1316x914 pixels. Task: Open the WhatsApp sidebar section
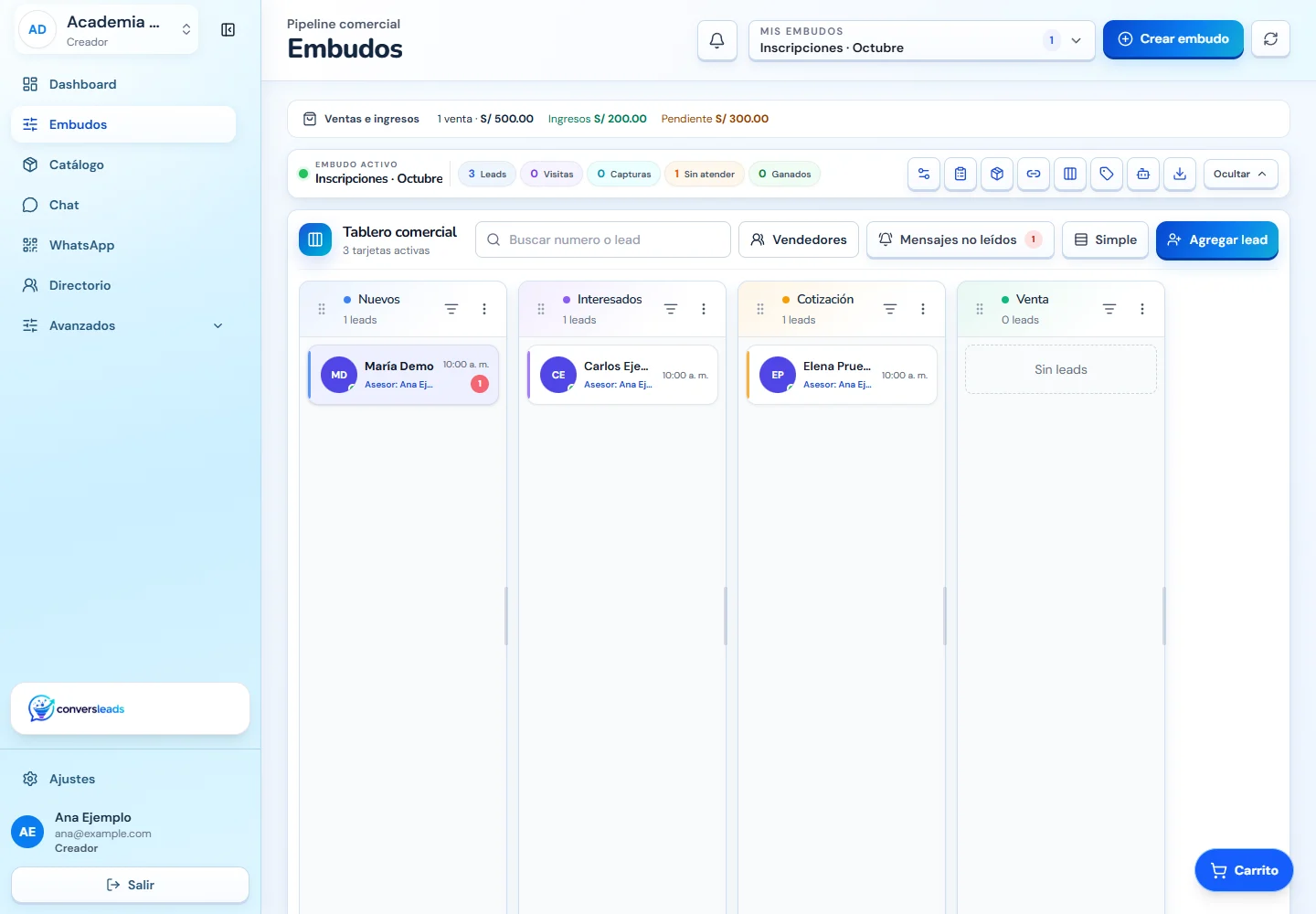coord(123,245)
